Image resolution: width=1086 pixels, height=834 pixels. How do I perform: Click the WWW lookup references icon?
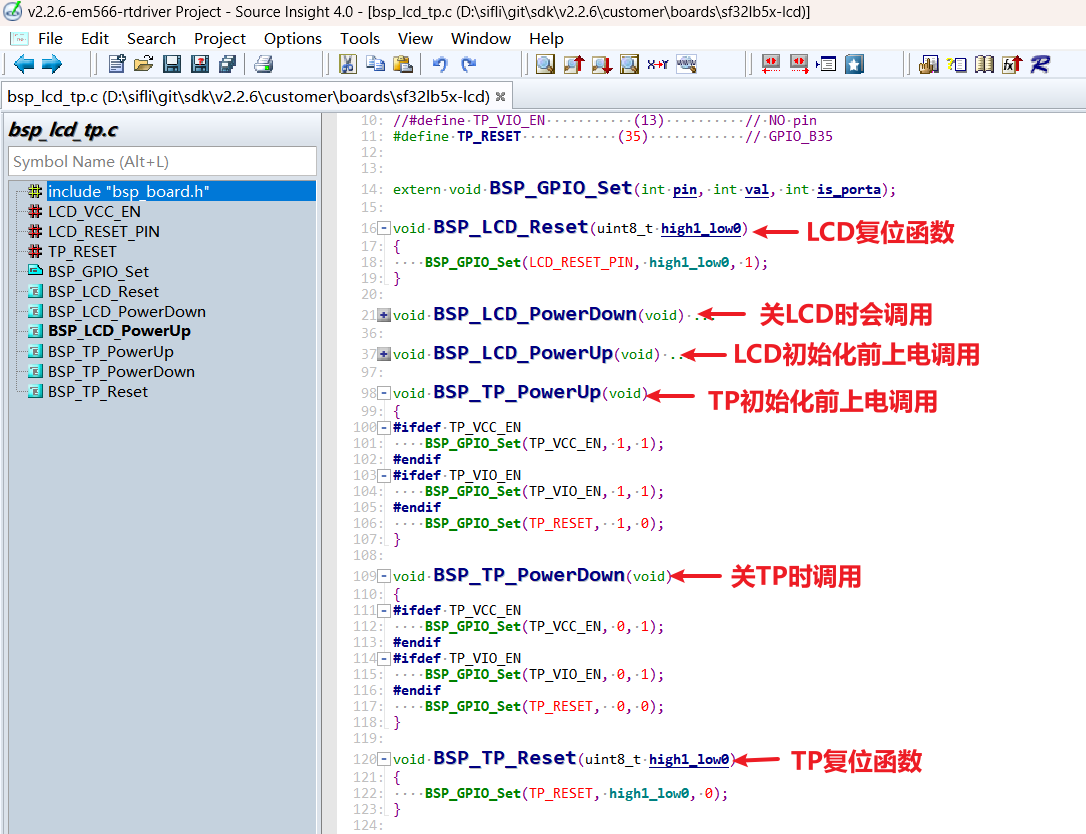click(686, 64)
